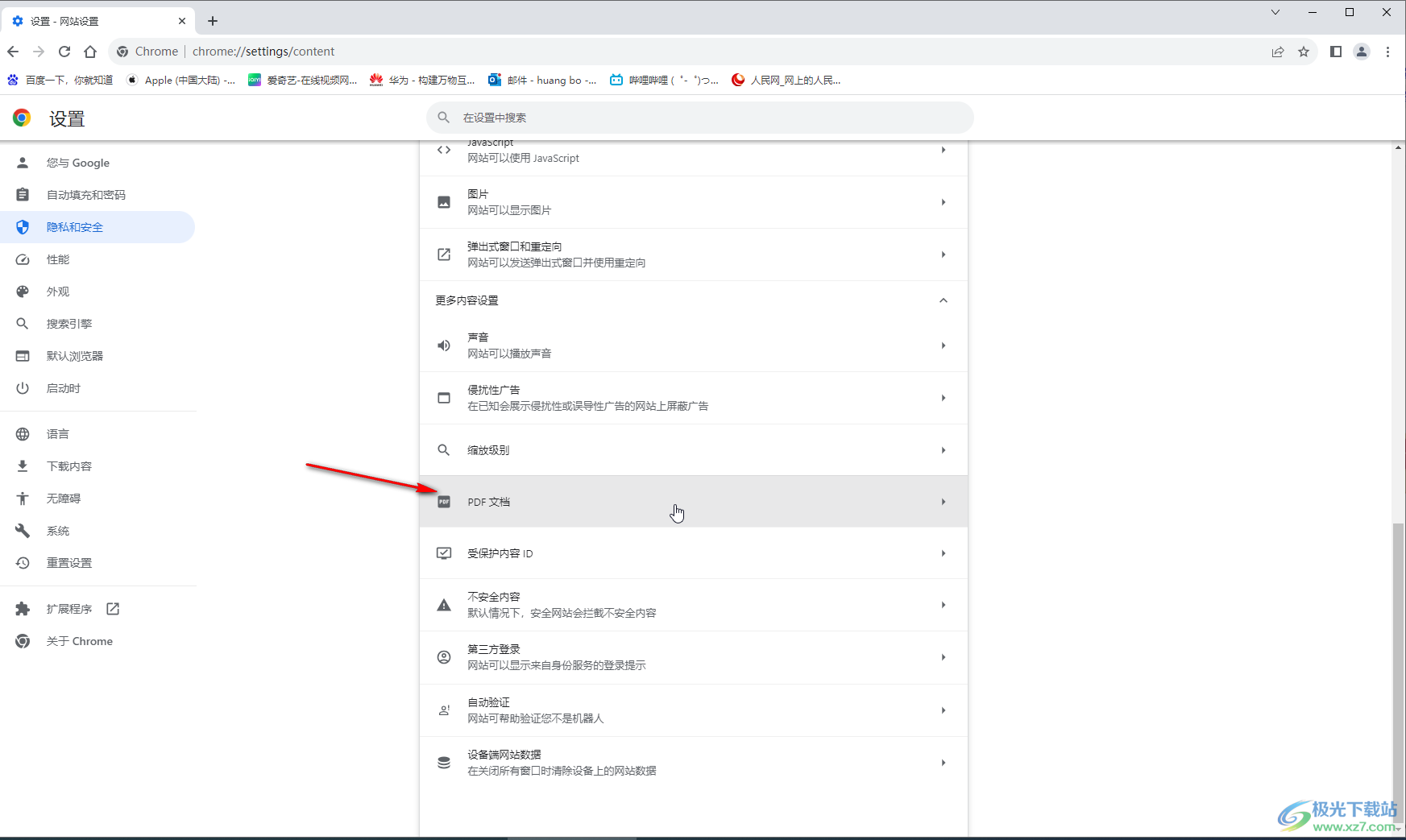Close the 设置 - 网站设置 tab

click(182, 21)
